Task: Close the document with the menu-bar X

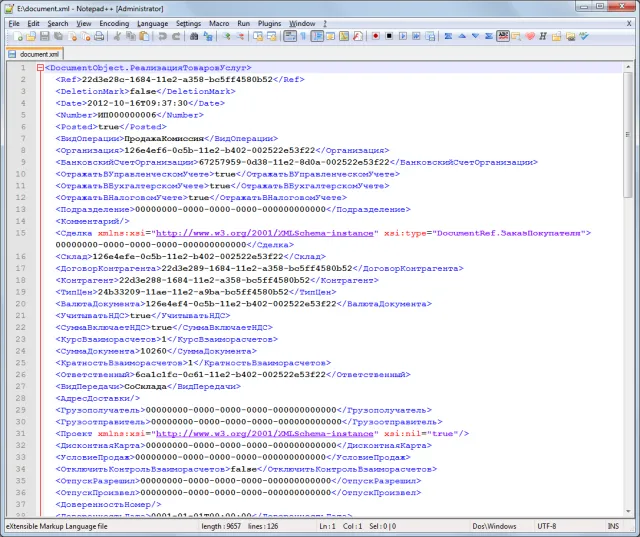Action: [x=629, y=24]
